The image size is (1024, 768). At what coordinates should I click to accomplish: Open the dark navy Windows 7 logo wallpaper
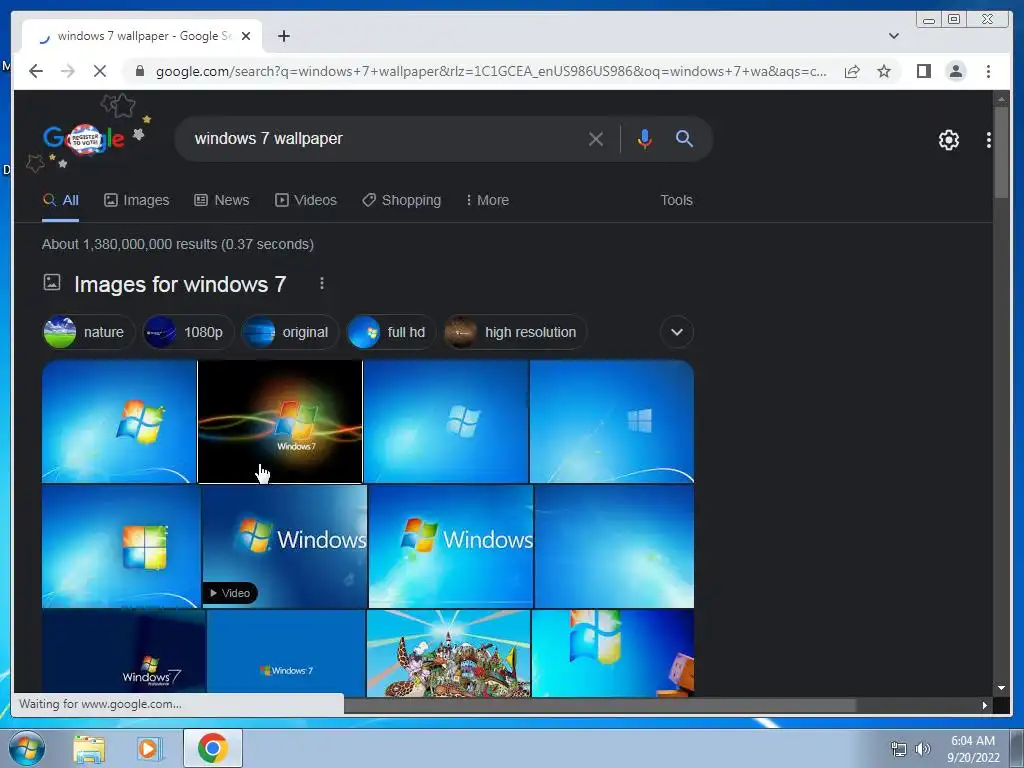pyautogui.click(x=124, y=653)
